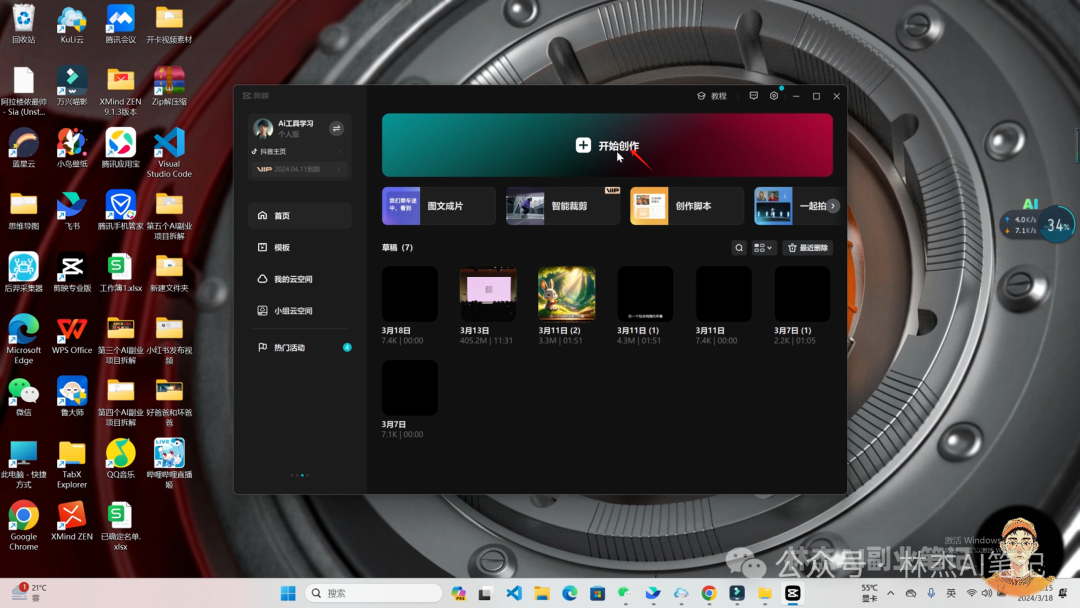
Task: Open the 回收站 recycle bin desktop icon
Action: [23, 25]
